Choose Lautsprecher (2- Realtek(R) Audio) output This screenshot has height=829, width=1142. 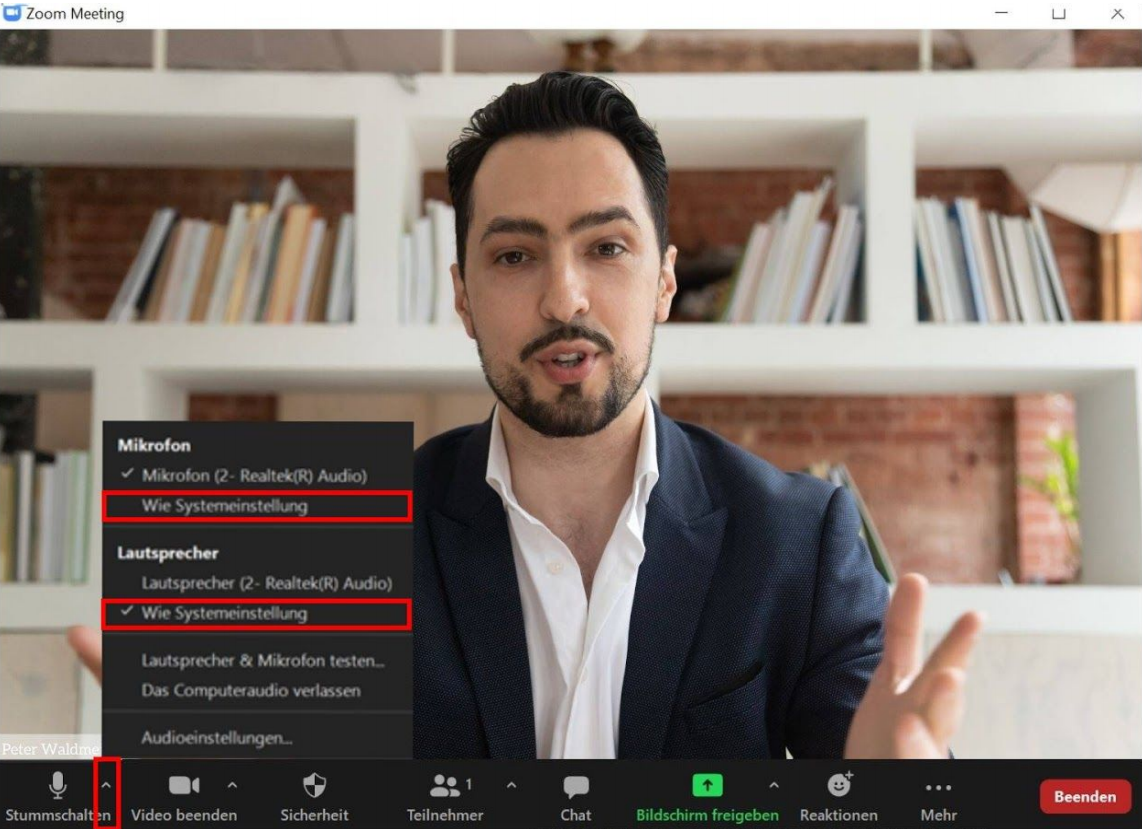[266, 583]
